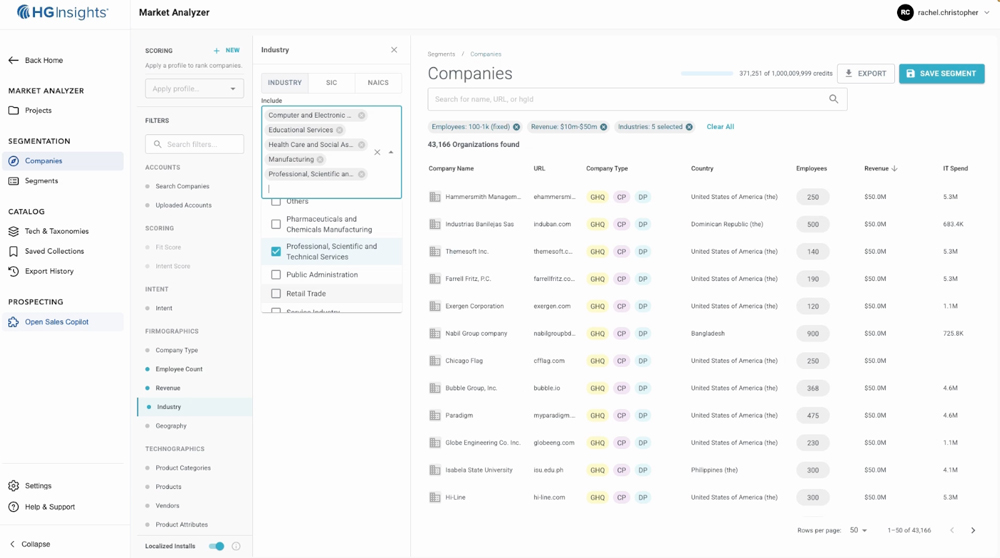Viewport: 1000px width, 558px height.
Task: Click the Help & Support question icon
Action: click(x=13, y=507)
